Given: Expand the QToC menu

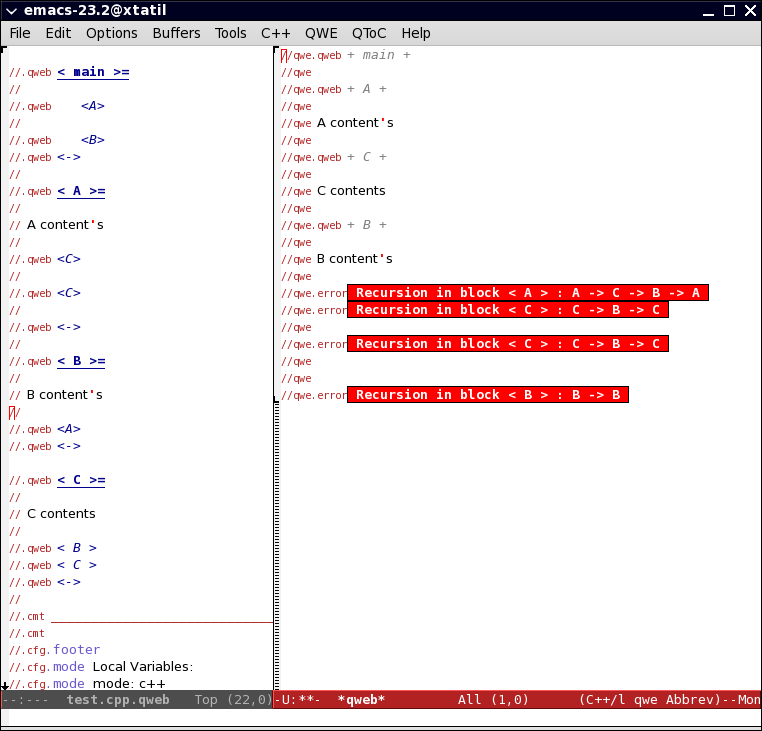Looking at the screenshot, I should 370,33.
